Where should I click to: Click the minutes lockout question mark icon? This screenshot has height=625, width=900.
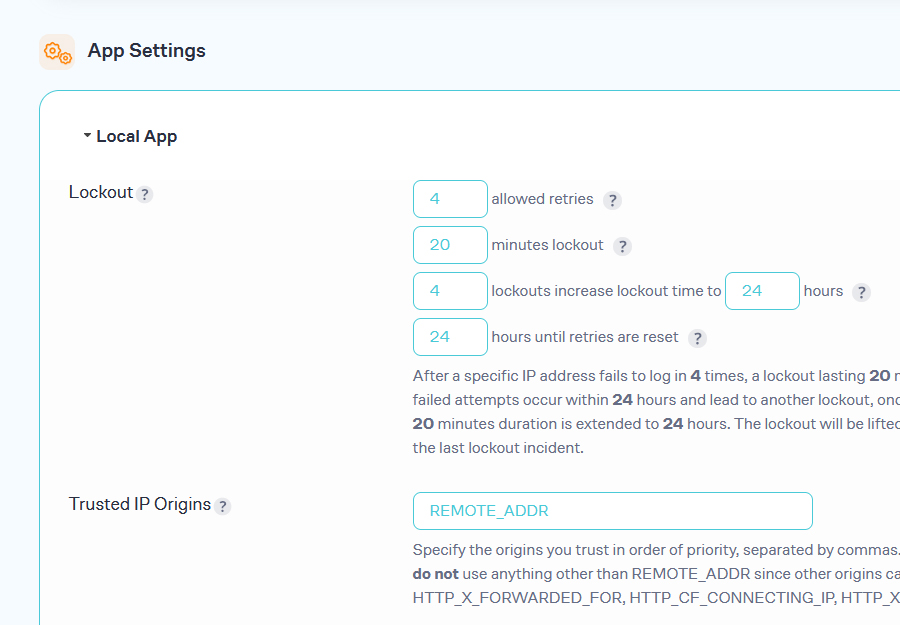pos(622,246)
